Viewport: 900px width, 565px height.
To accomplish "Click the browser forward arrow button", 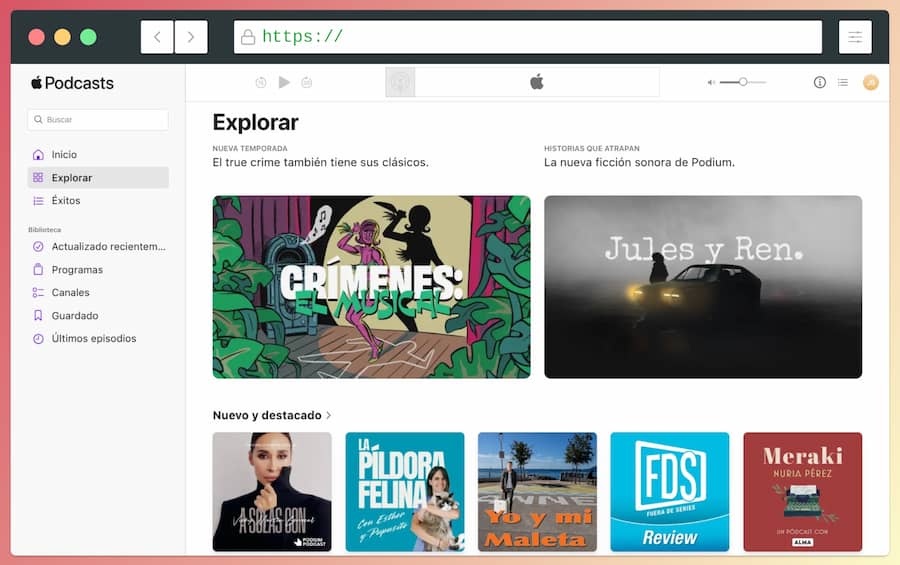I will (191, 37).
